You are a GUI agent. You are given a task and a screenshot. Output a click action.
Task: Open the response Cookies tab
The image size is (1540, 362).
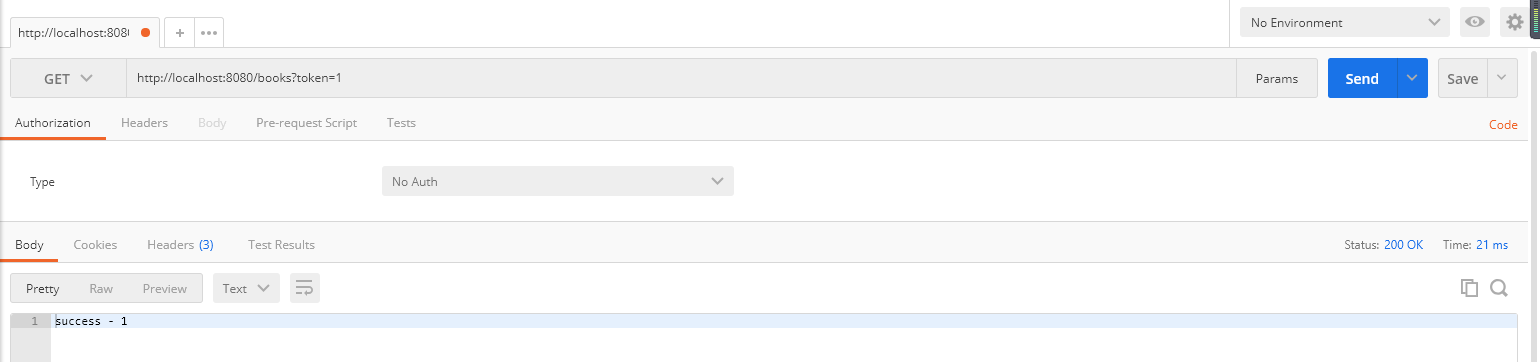coord(95,244)
